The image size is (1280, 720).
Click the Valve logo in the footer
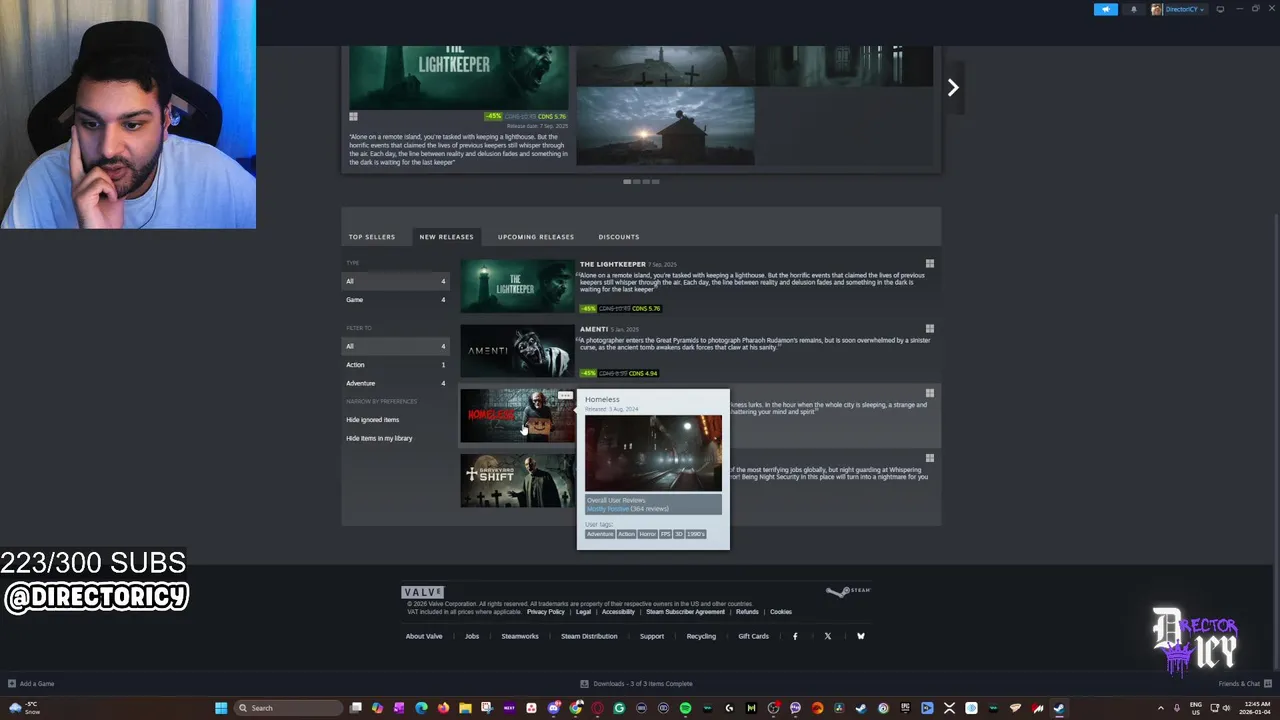pos(422,592)
